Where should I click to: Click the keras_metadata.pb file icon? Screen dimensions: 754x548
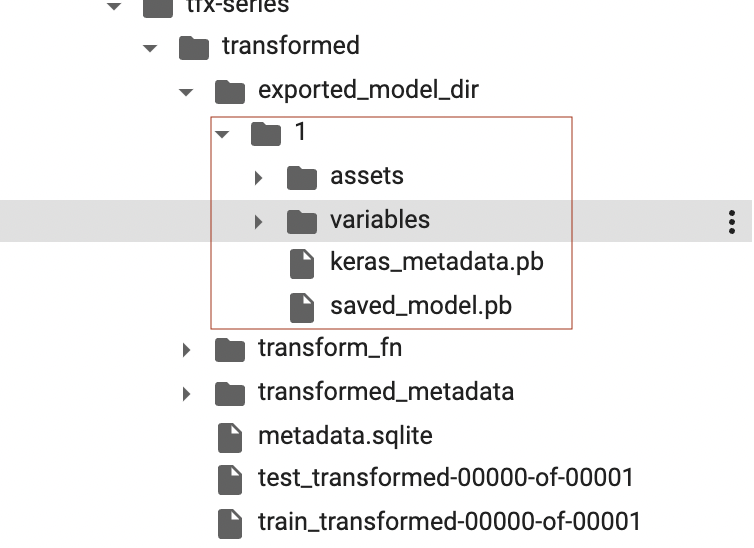click(x=302, y=263)
